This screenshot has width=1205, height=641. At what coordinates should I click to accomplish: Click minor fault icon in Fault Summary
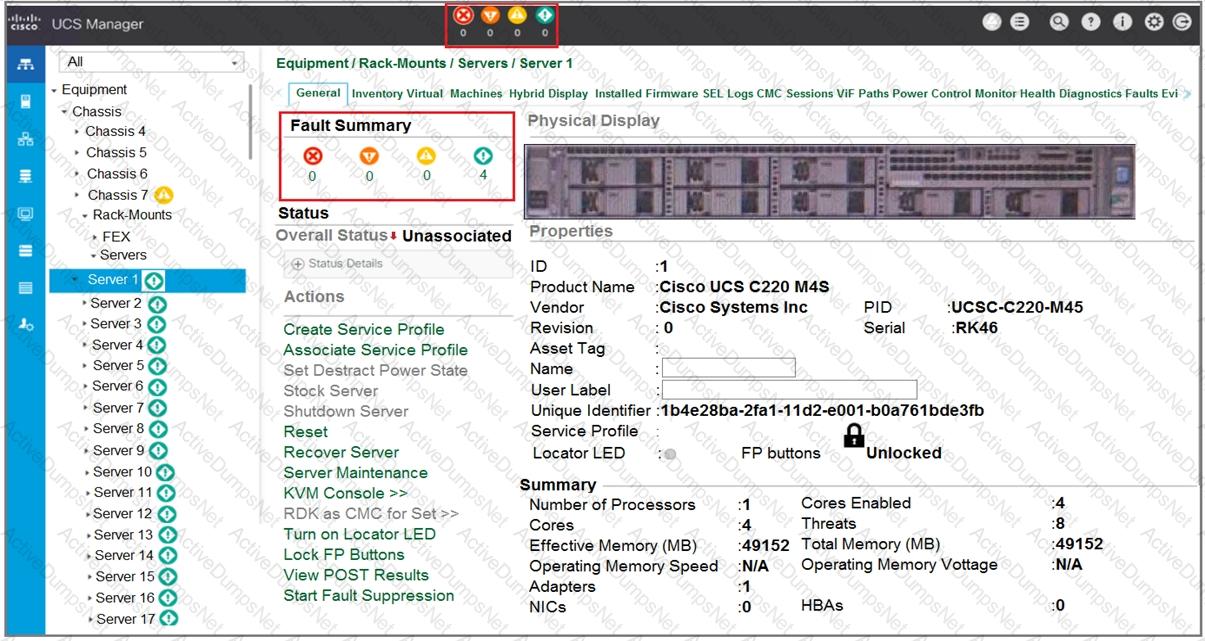426,156
